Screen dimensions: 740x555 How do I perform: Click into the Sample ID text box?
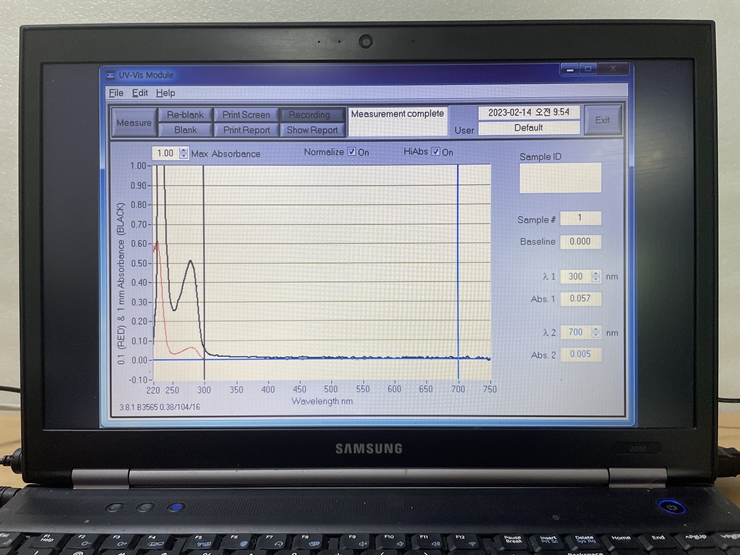(x=560, y=177)
